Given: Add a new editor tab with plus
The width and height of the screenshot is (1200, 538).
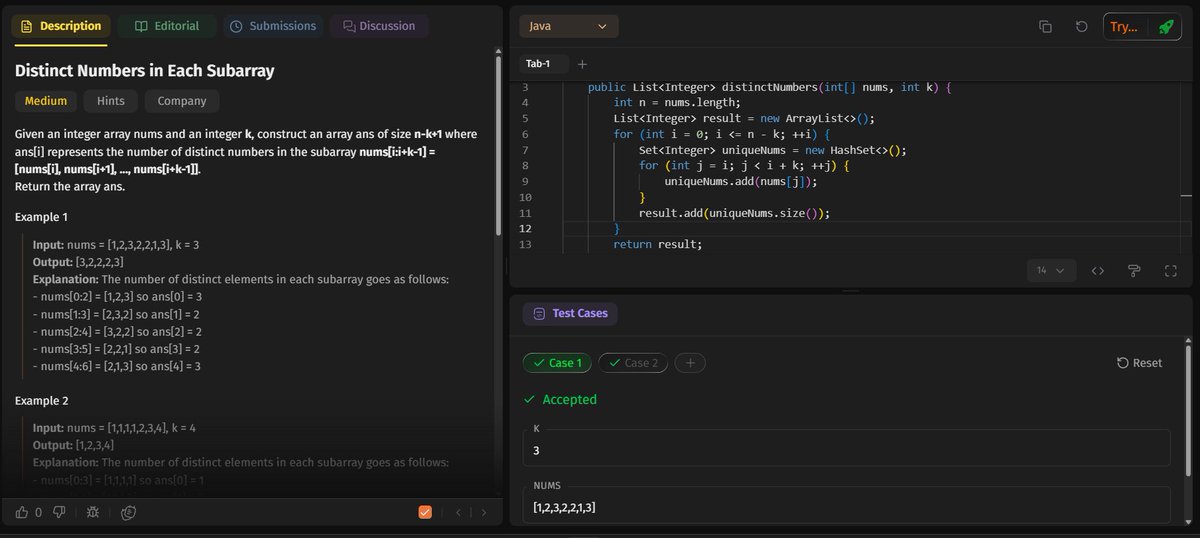Looking at the screenshot, I should (x=582, y=64).
